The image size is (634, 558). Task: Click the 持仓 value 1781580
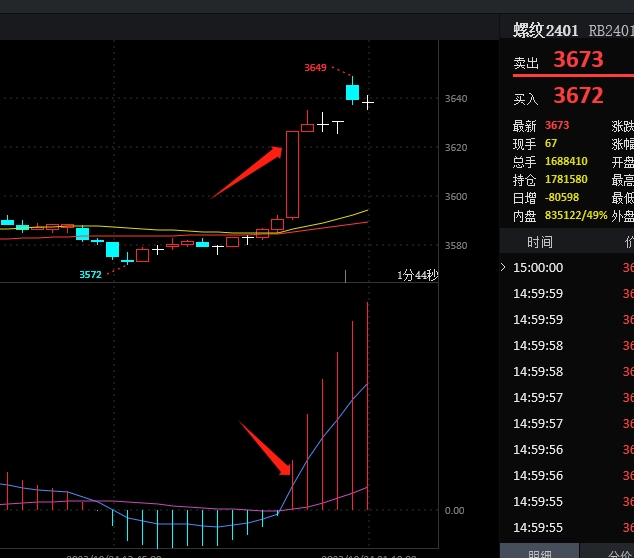point(566,179)
